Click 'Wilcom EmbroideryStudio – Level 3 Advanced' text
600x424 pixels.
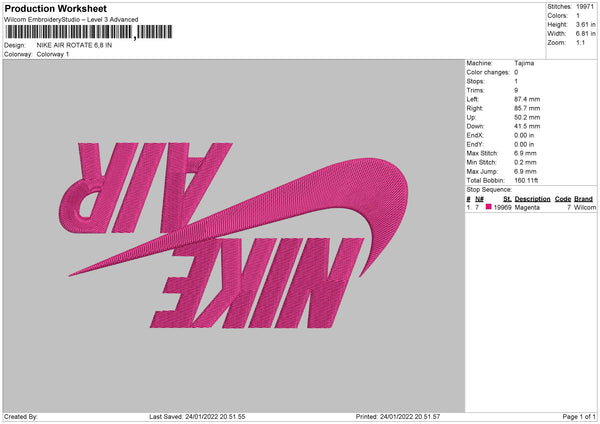tap(71, 20)
